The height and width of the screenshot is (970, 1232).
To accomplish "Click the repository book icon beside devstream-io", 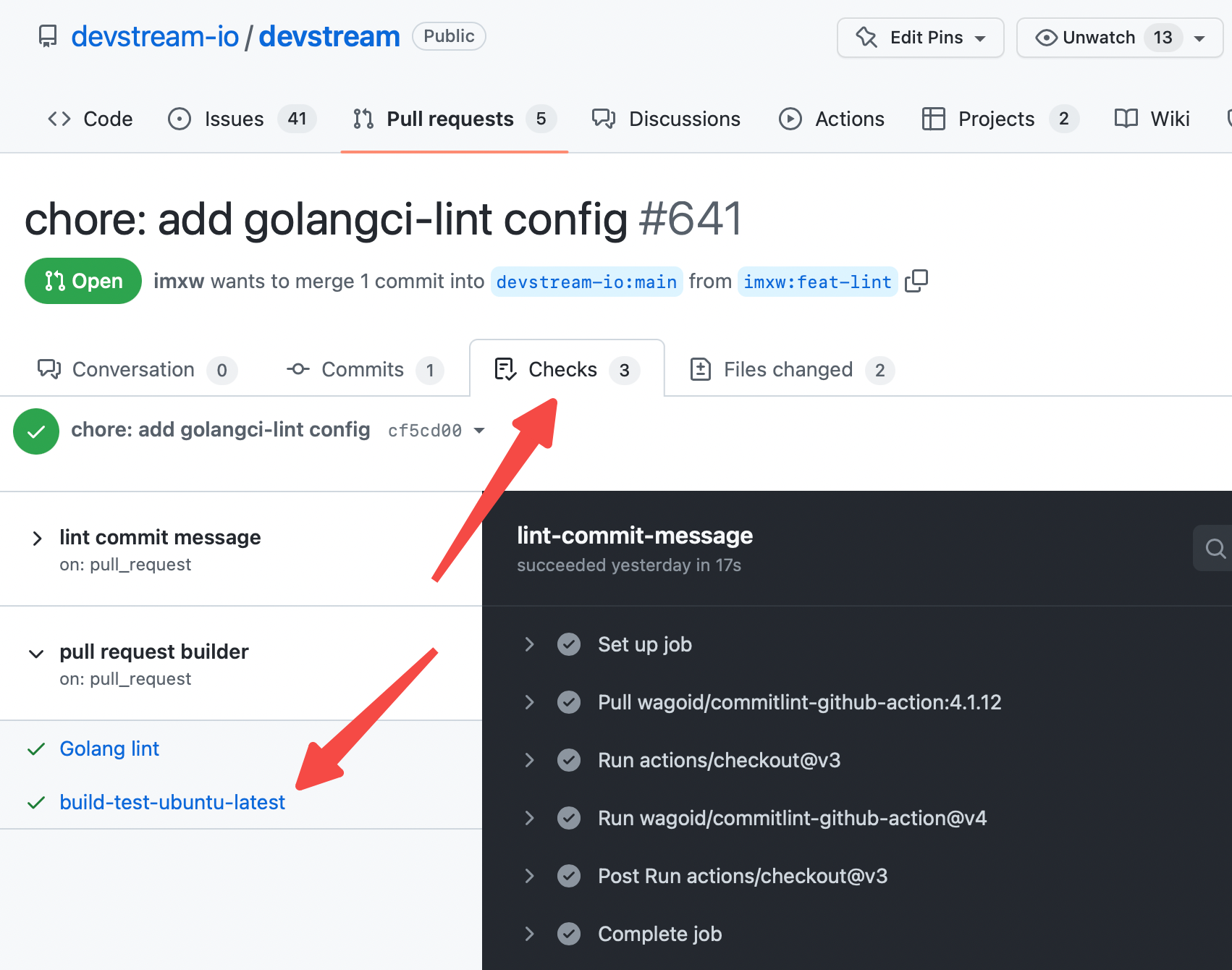I will click(47, 35).
